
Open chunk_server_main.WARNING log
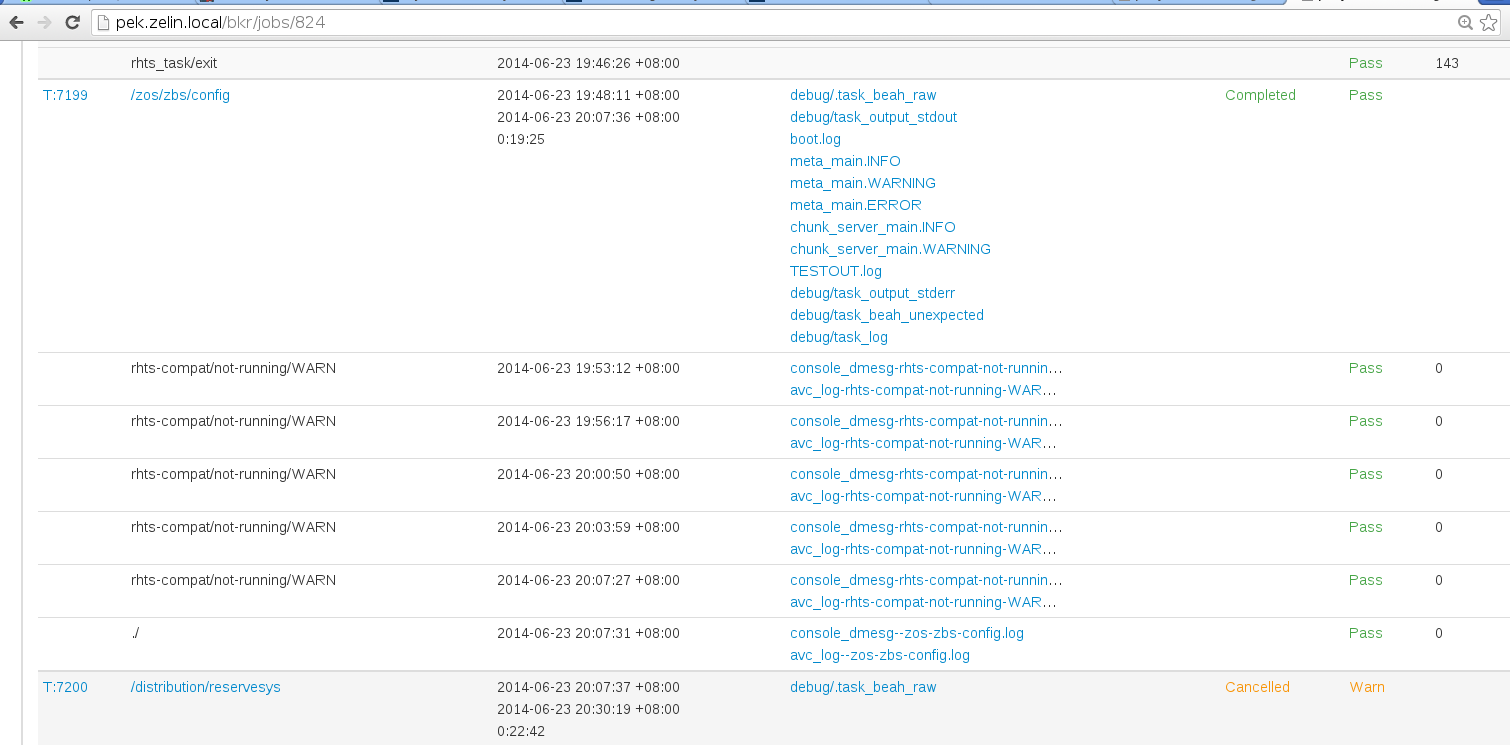tap(890, 249)
